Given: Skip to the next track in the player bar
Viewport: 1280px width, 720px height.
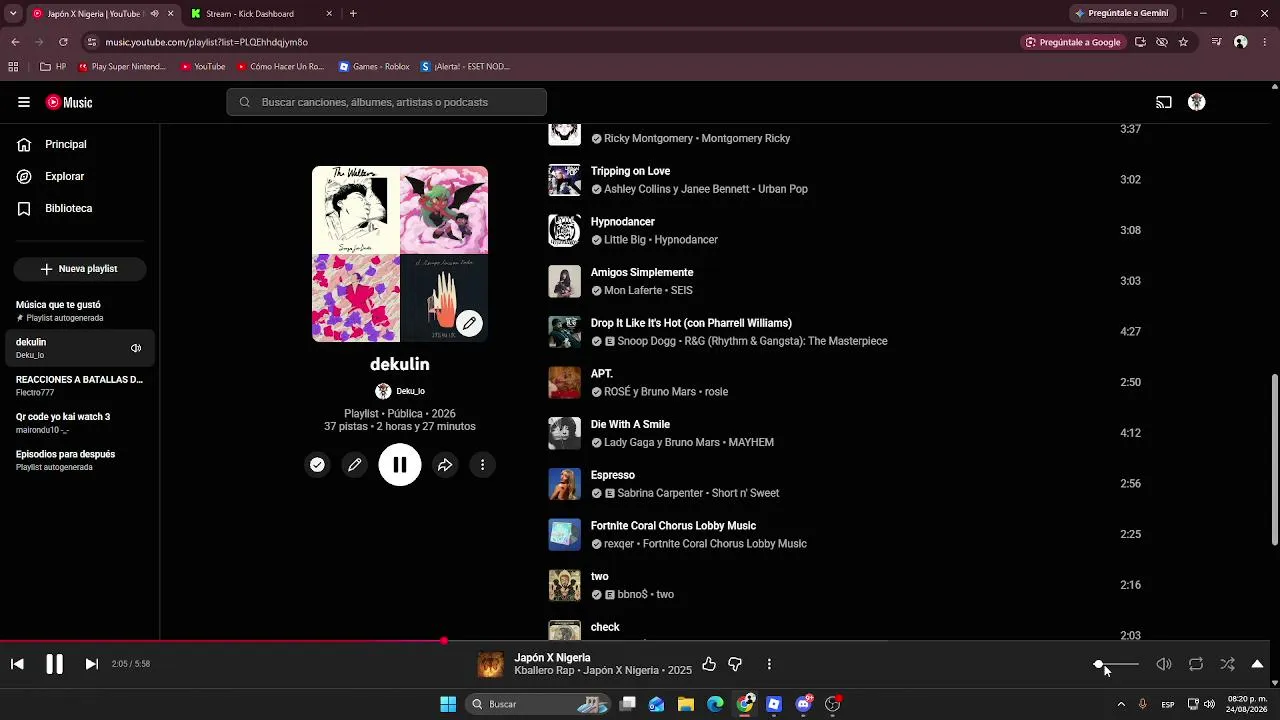Looking at the screenshot, I should tap(91, 664).
